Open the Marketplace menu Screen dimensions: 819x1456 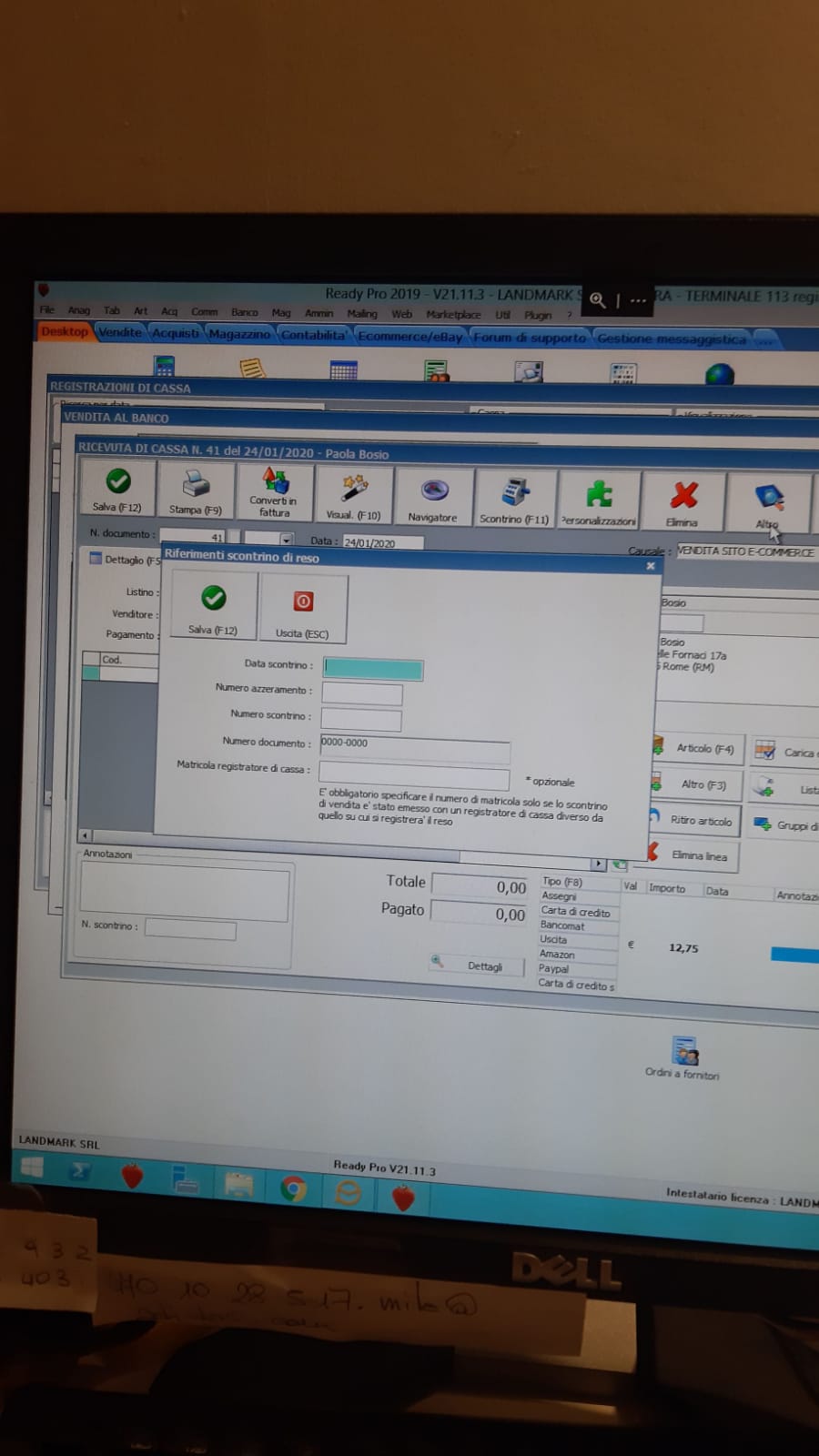pyautogui.click(x=453, y=315)
